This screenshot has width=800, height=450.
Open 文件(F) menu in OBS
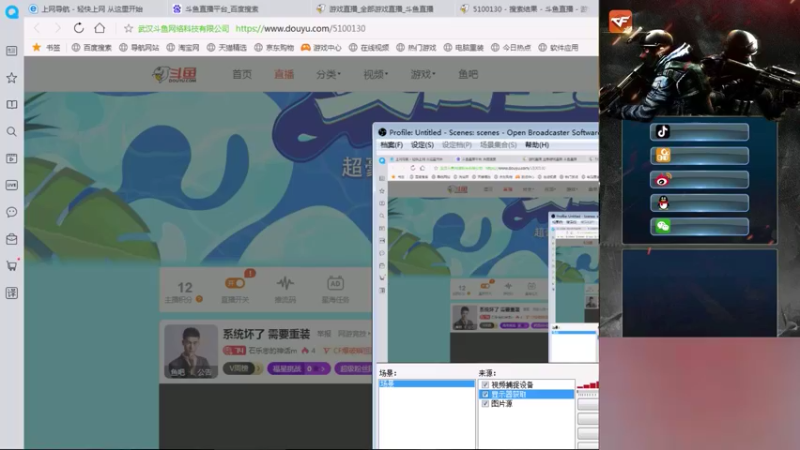(x=391, y=145)
